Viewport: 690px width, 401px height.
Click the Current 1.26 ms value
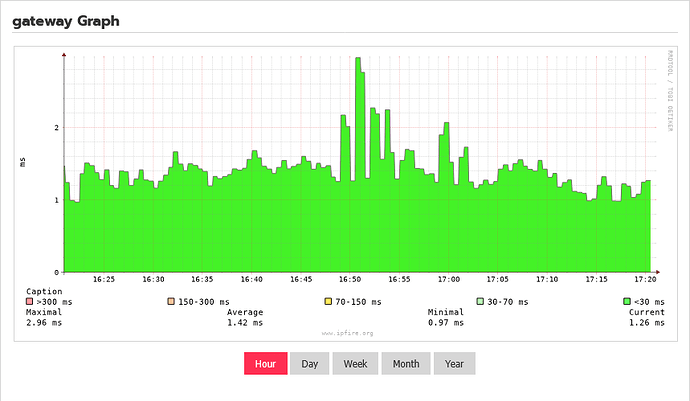[x=646, y=323]
